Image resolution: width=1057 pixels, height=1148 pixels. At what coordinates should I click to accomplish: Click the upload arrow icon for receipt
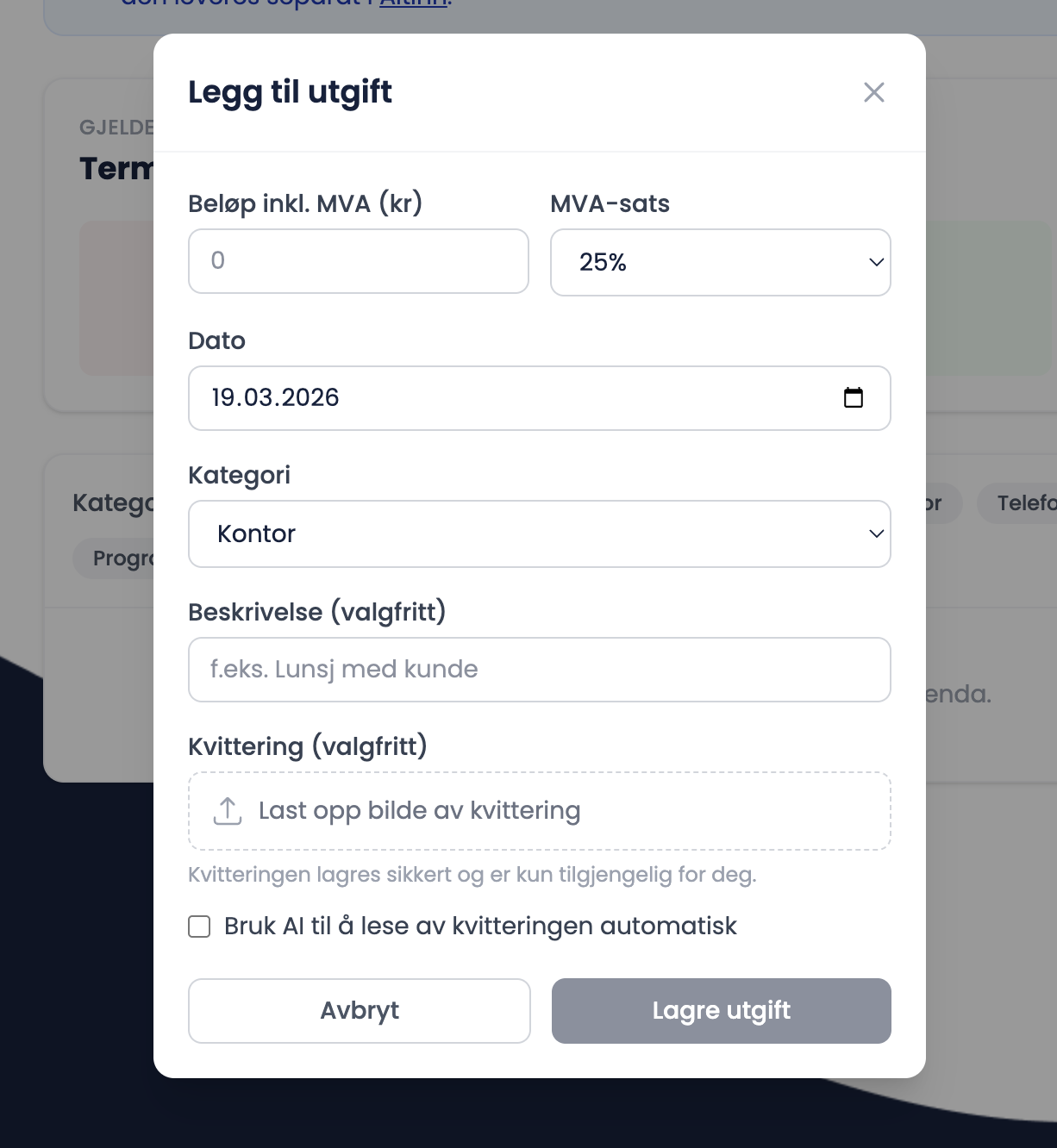pos(228,811)
